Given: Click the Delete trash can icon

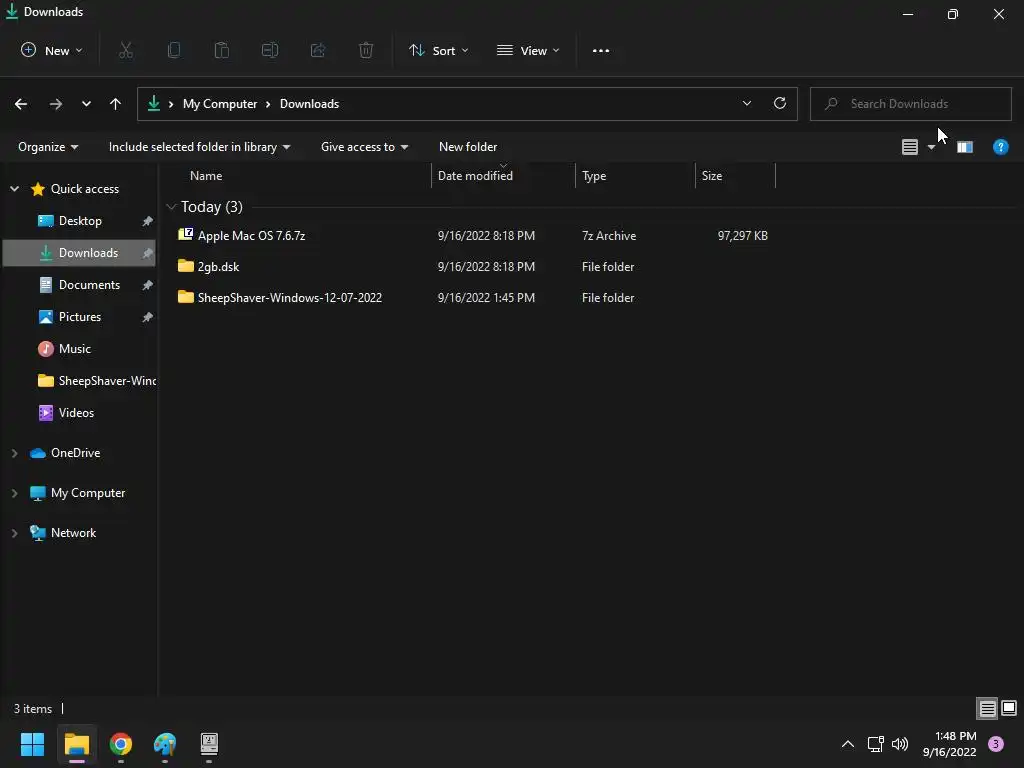Looking at the screenshot, I should tap(366, 50).
